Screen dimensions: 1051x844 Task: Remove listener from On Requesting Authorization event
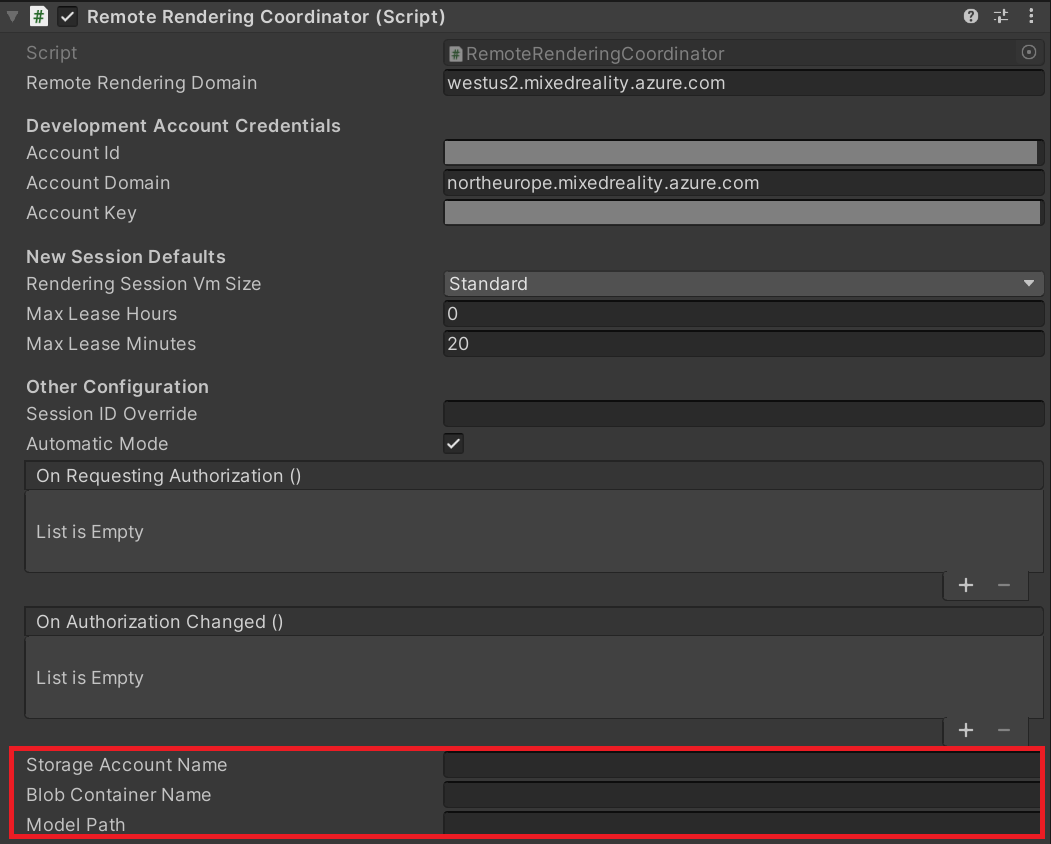[1003, 585]
